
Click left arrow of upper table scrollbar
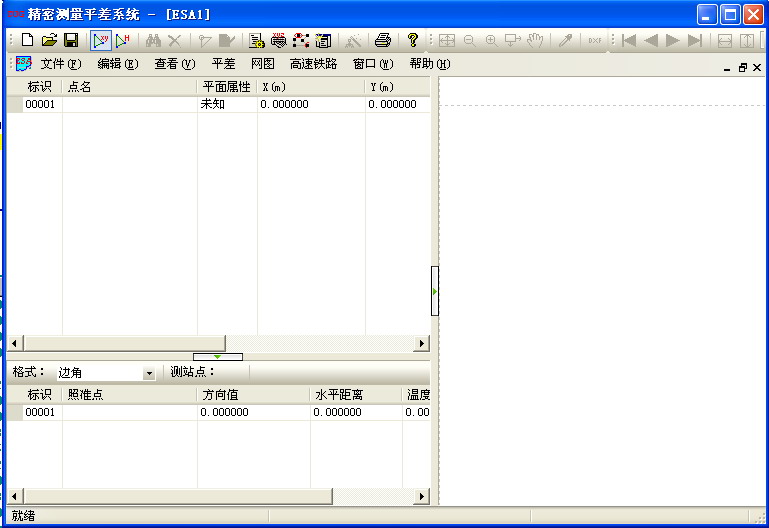click(x=14, y=343)
